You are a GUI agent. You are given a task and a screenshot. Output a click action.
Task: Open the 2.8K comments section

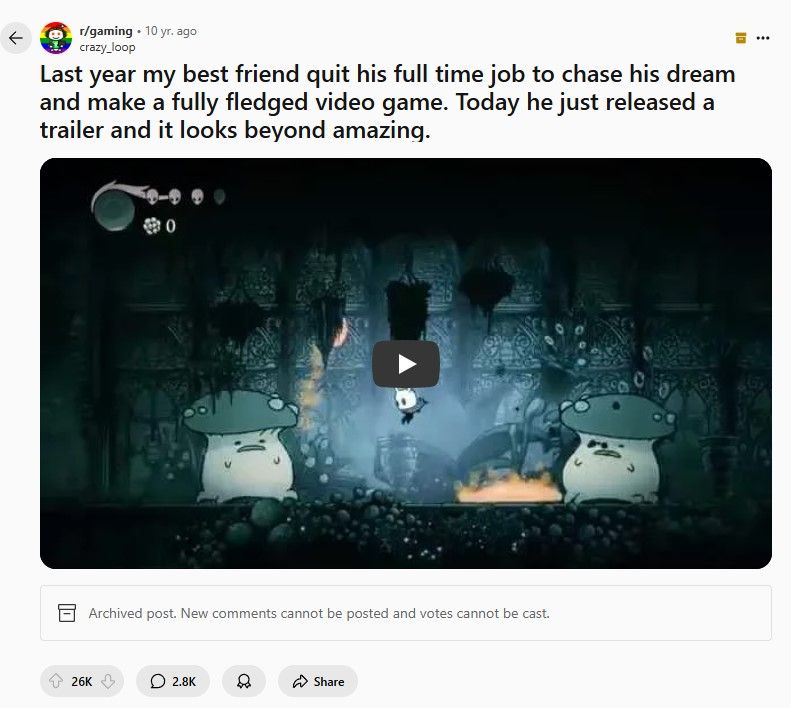(x=173, y=681)
